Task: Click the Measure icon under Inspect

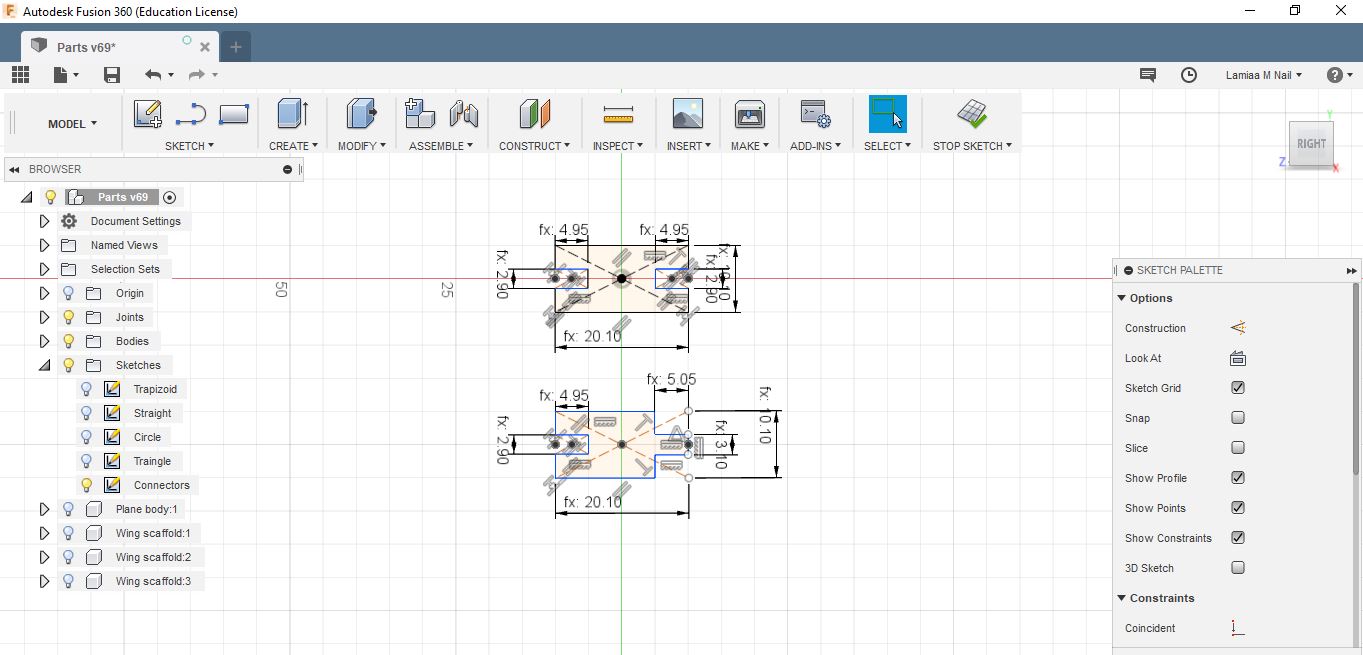Action: click(x=618, y=115)
